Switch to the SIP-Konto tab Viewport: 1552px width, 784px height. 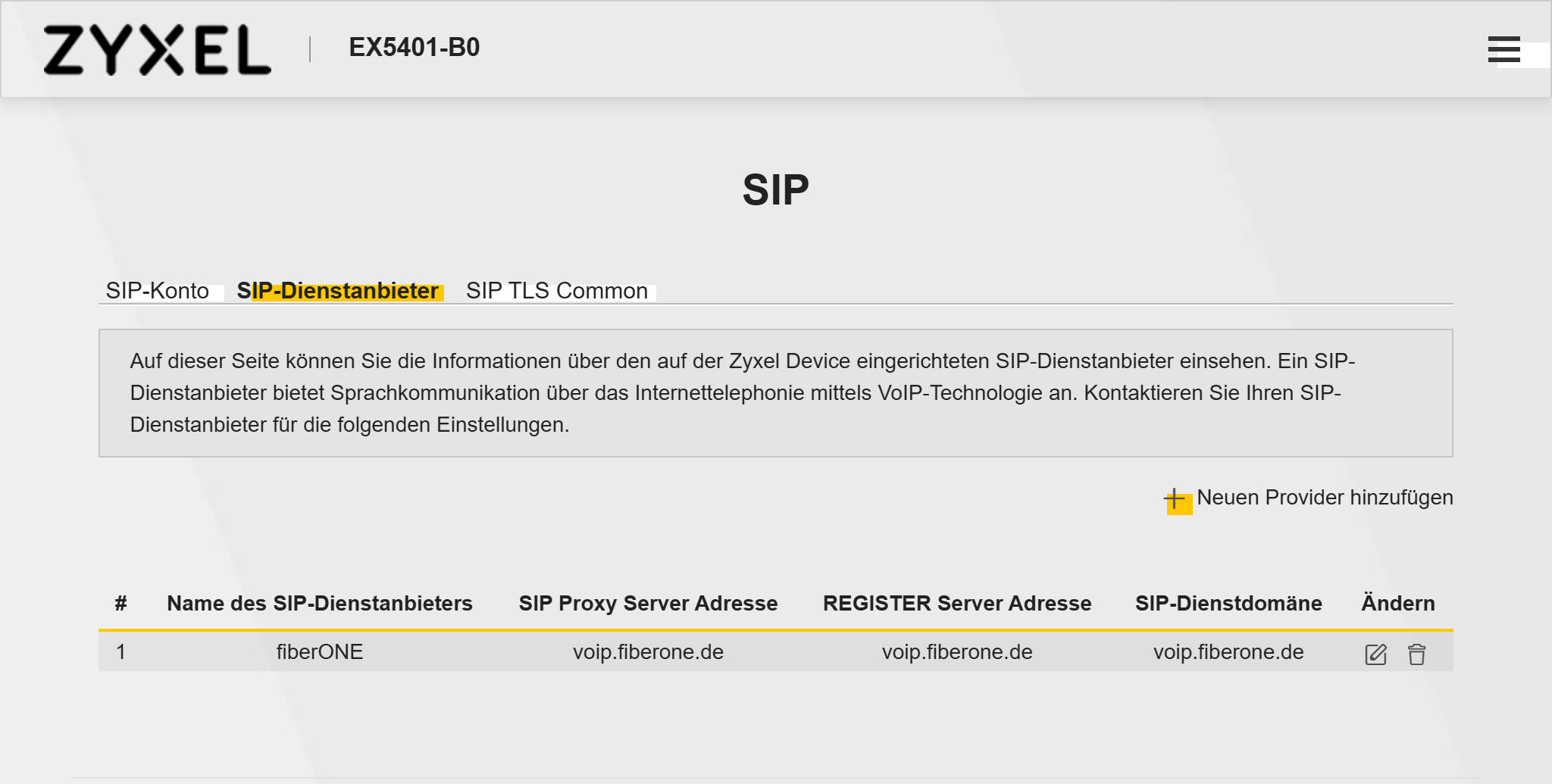pos(157,291)
